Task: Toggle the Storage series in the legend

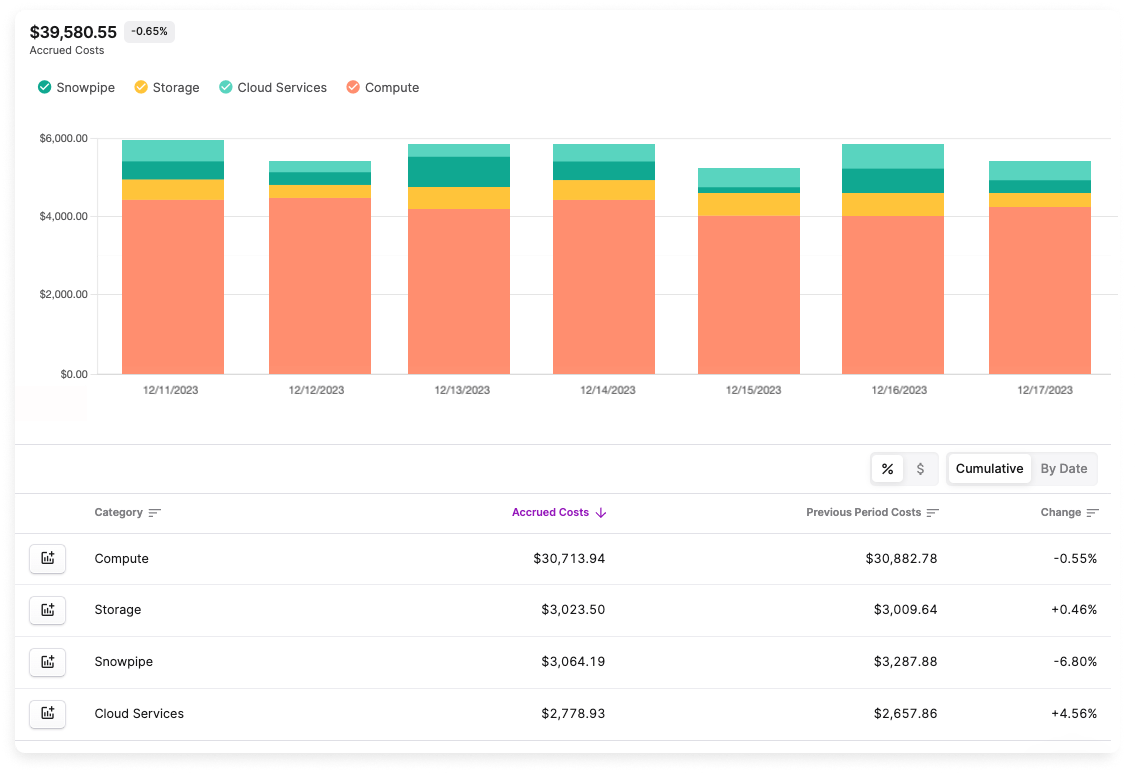Action: pyautogui.click(x=166, y=87)
